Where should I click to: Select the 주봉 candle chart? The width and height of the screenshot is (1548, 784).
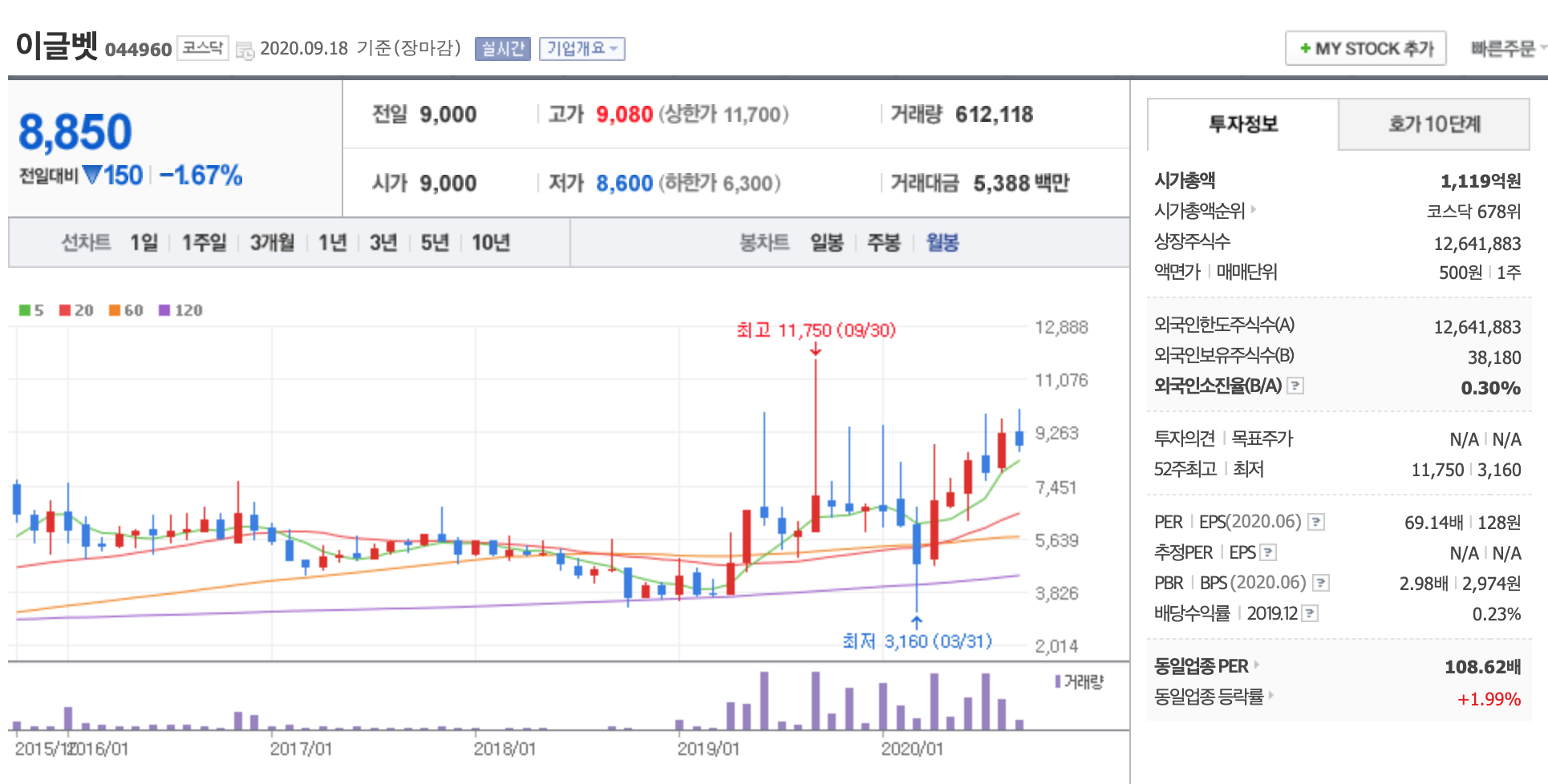(884, 242)
